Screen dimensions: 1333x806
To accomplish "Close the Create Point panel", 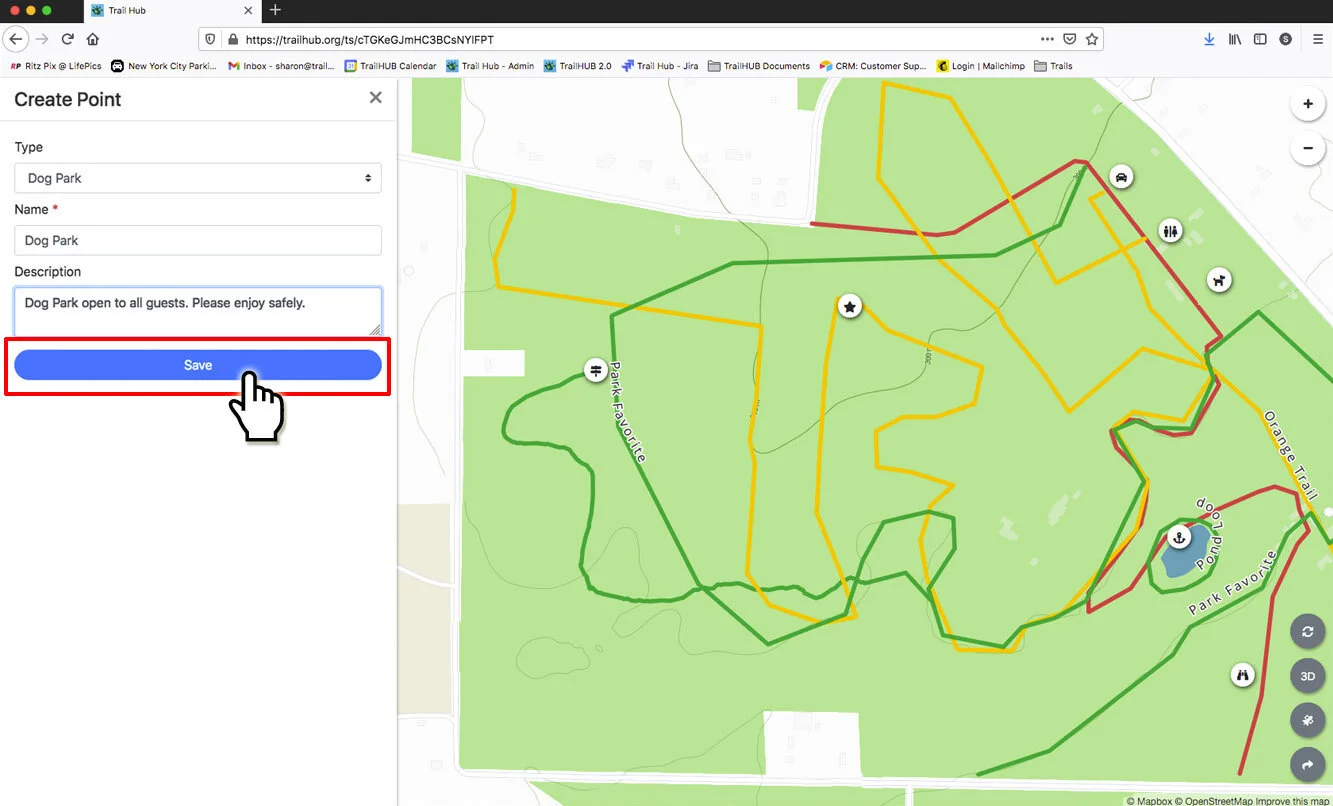I will tap(376, 98).
